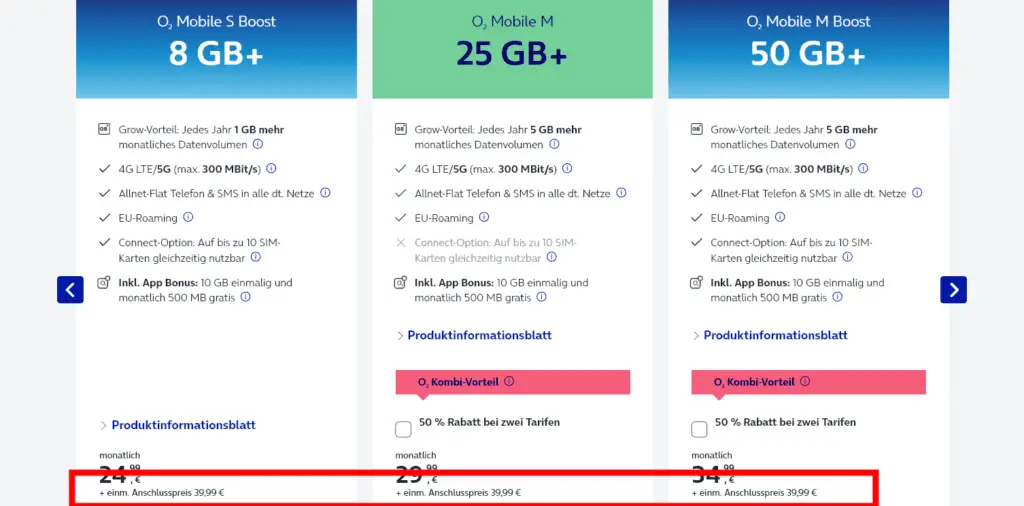
Task: Click Allnet-Flat info icon in Mobile M Boost
Action: click(x=917, y=193)
